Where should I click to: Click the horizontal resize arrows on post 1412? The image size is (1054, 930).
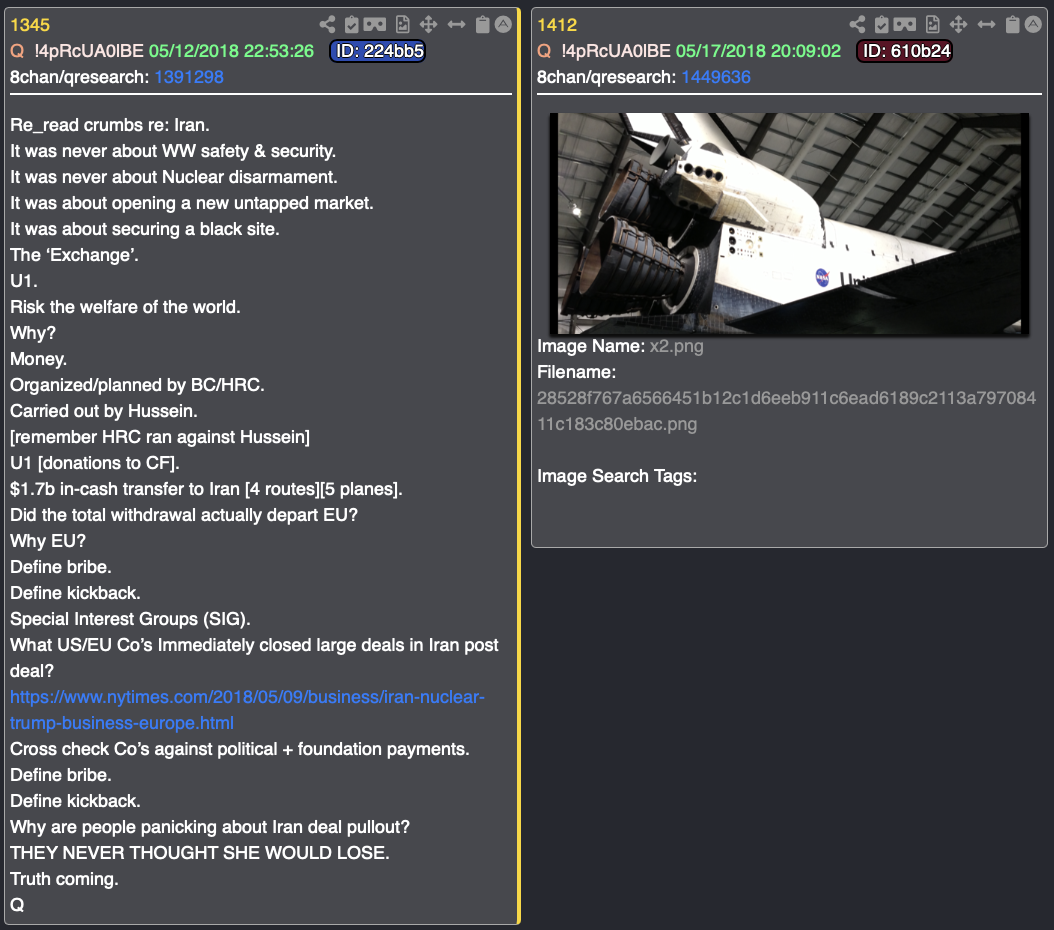click(986, 25)
